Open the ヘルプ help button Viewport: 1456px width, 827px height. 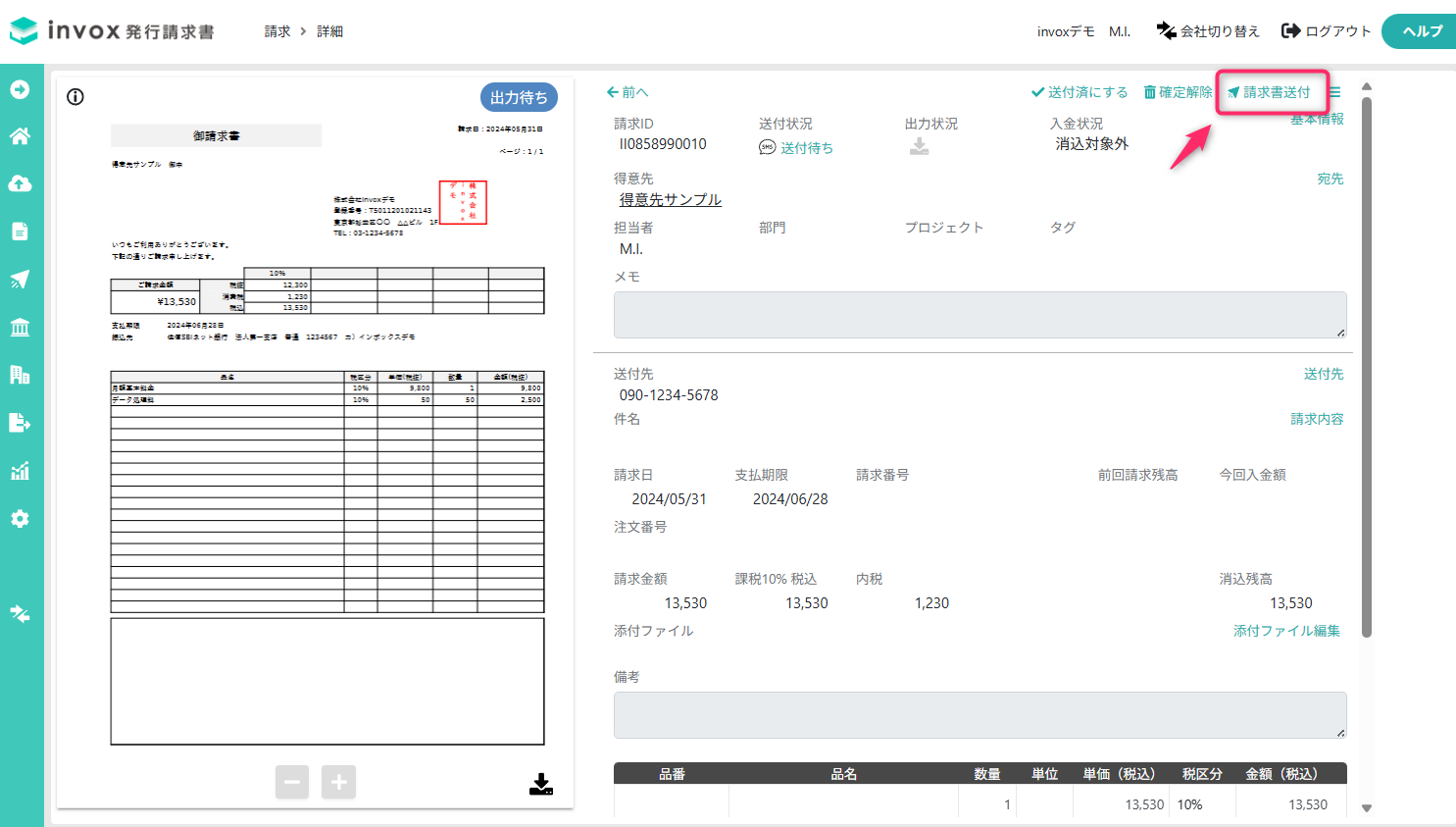pyautogui.click(x=1421, y=31)
